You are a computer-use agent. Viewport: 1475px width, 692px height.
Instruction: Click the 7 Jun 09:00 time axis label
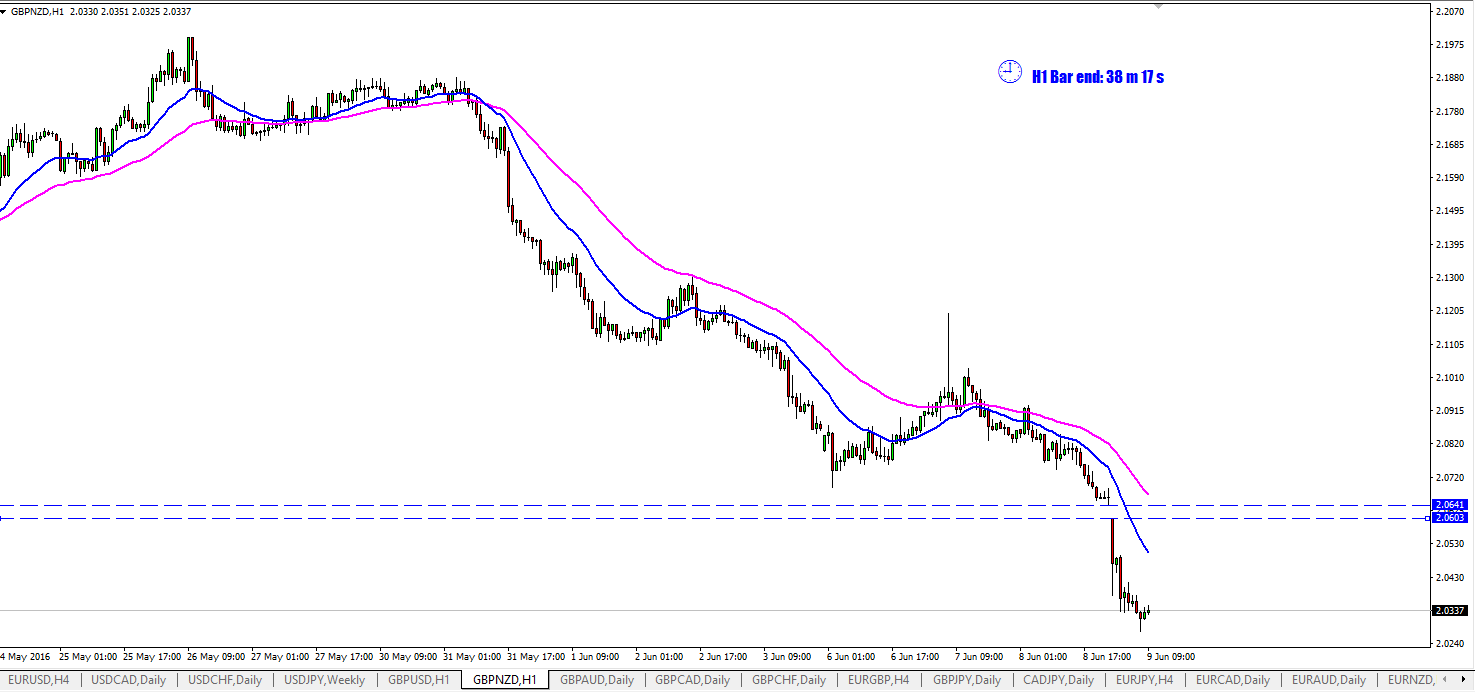click(979, 657)
